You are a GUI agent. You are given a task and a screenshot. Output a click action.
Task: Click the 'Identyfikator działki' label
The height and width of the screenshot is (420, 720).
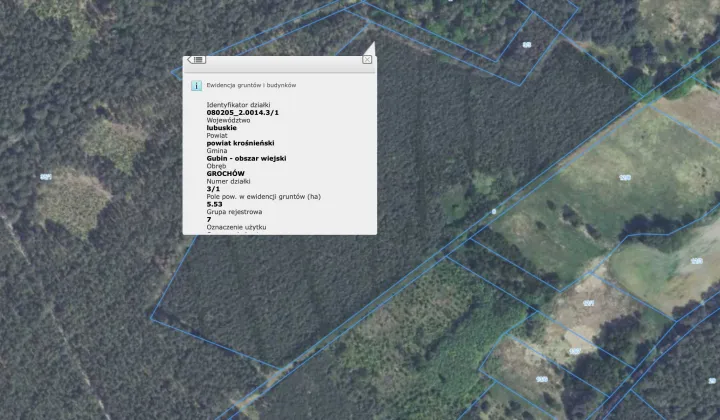click(x=238, y=105)
